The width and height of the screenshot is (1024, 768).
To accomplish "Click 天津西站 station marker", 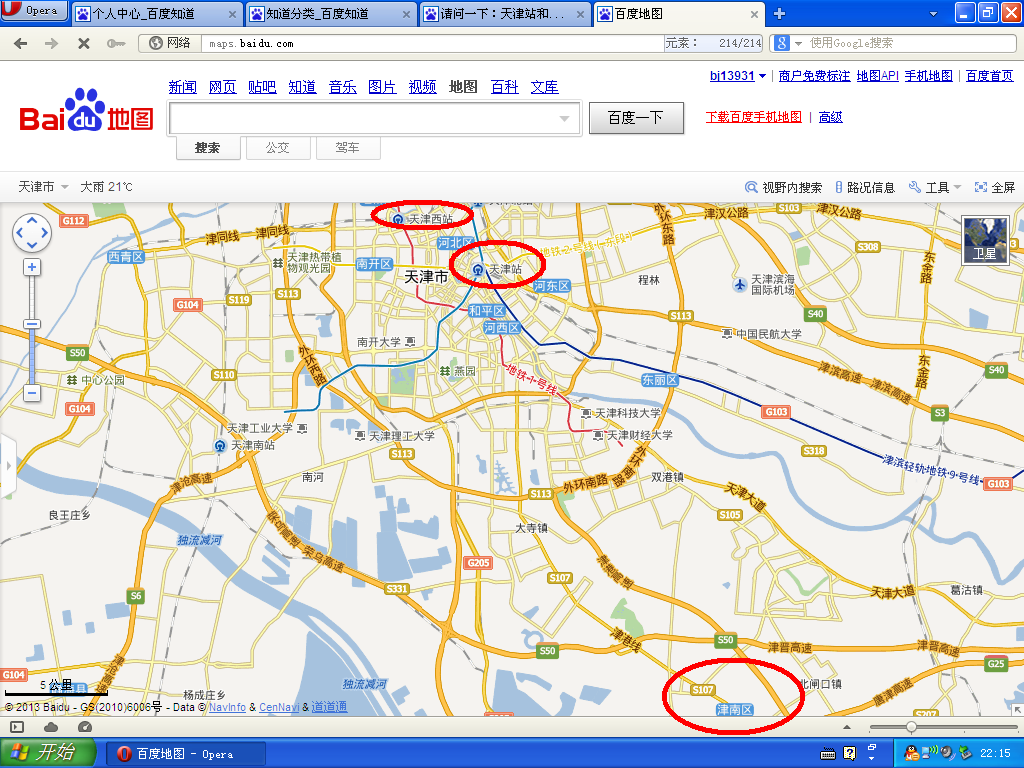I will click(398, 219).
